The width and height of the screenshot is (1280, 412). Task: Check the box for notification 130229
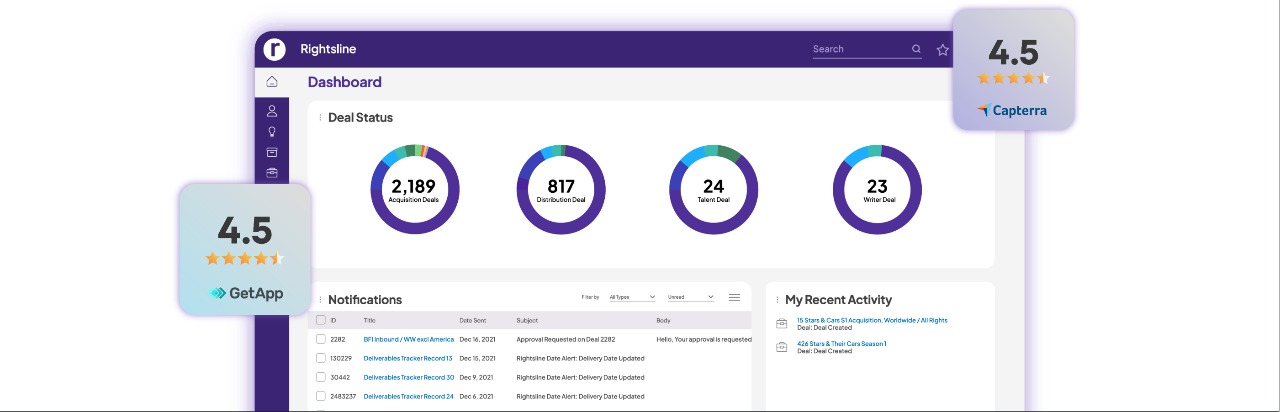click(321, 358)
